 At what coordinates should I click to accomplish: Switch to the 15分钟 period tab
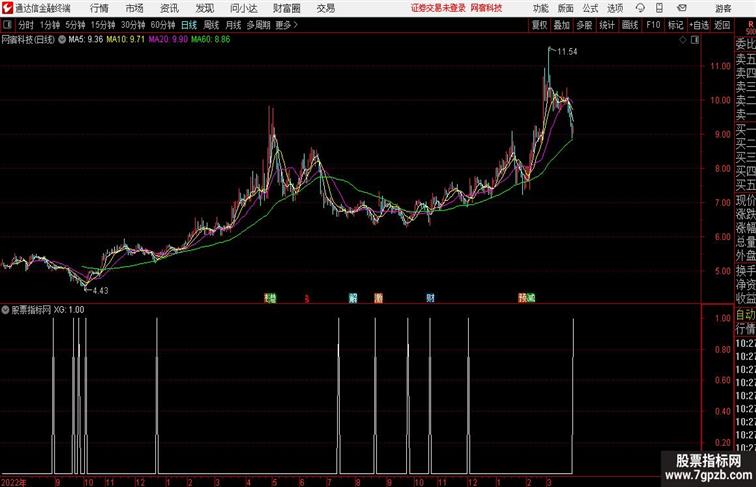coord(103,25)
